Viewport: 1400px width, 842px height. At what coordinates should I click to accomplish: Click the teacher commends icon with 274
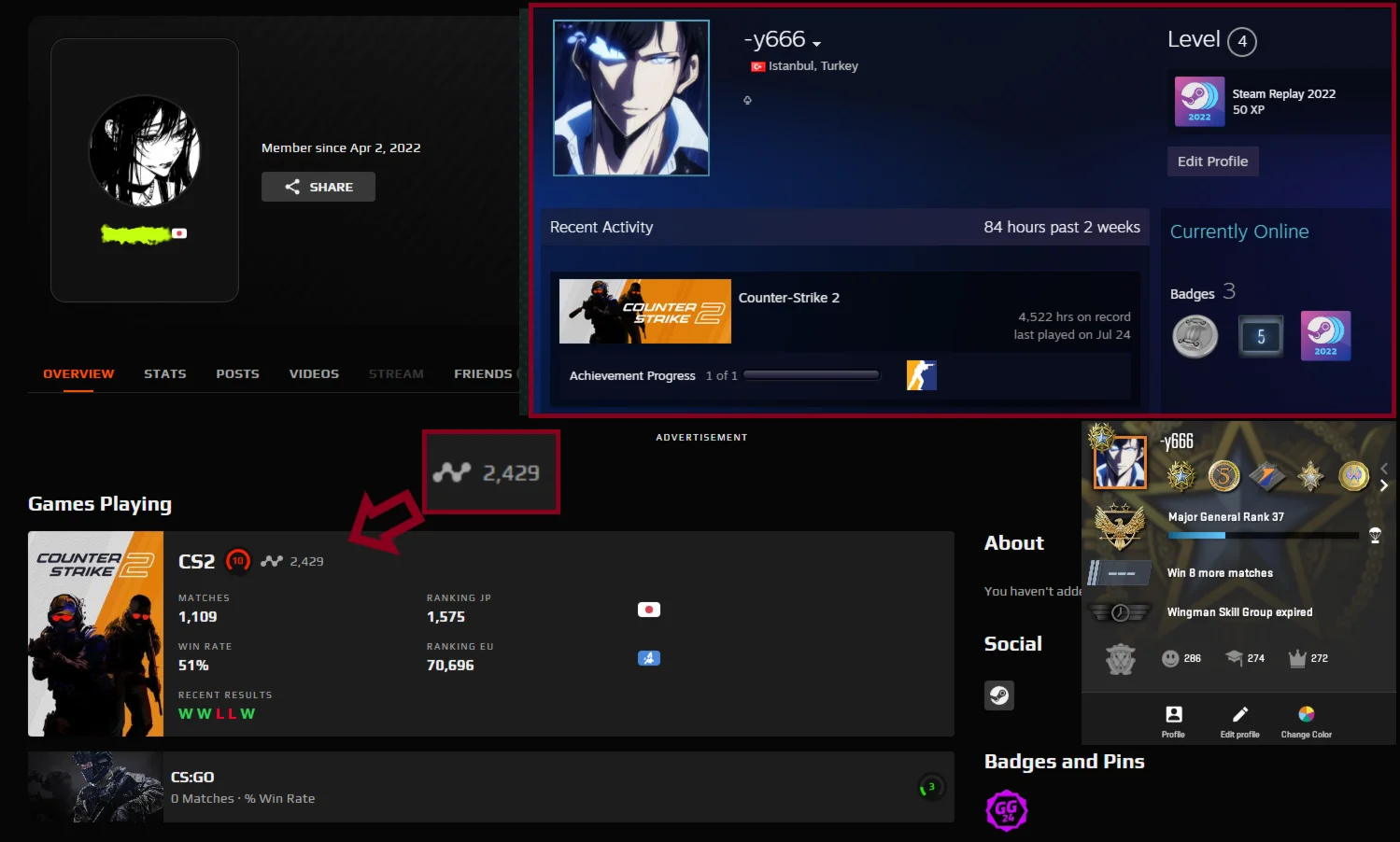click(x=1235, y=658)
